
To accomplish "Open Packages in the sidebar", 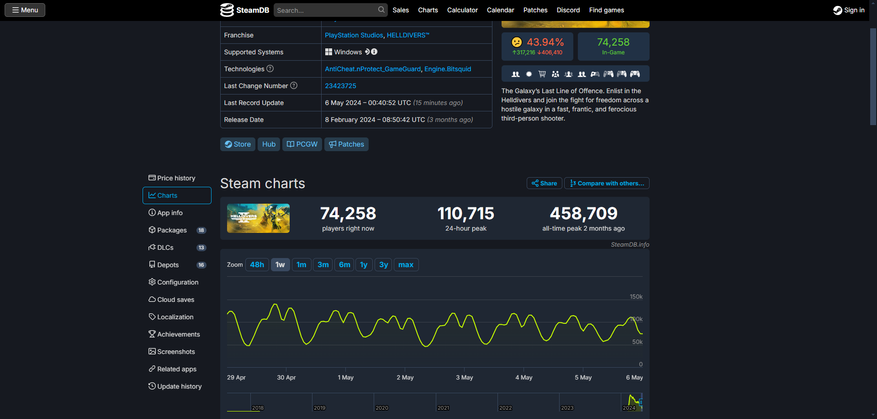I will 177,230.
